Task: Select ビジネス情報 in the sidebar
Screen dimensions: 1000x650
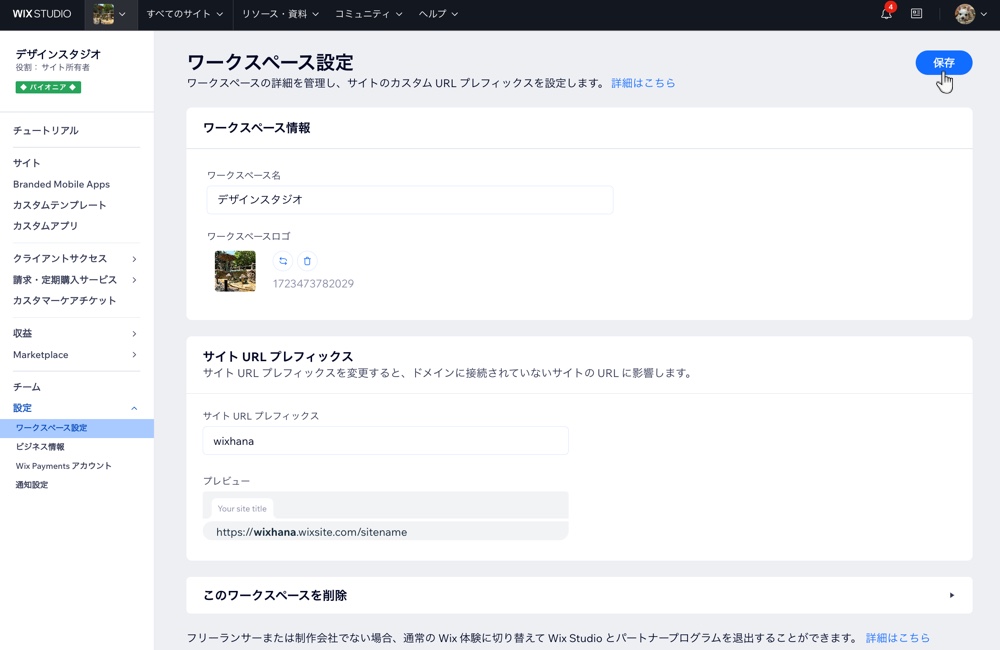Action: point(39,446)
